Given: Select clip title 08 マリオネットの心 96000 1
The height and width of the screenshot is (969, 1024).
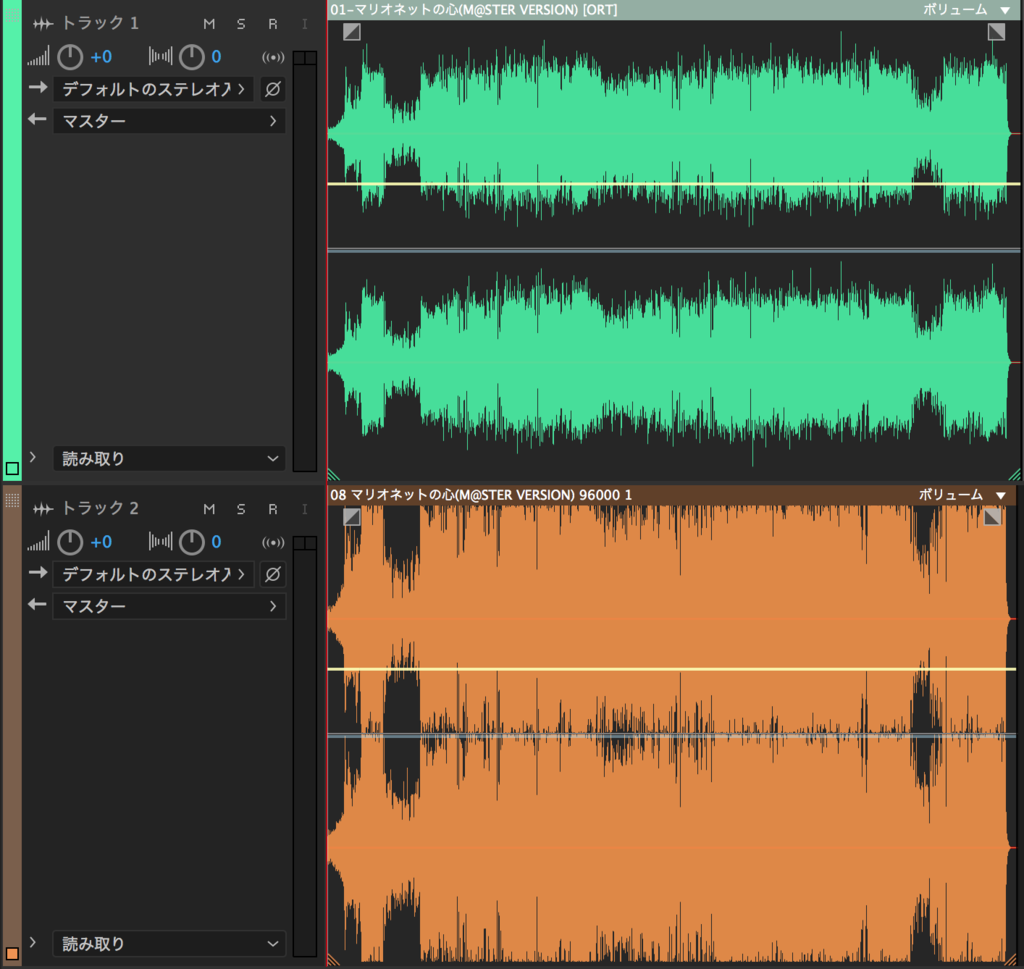Looking at the screenshot, I should tap(481, 495).
